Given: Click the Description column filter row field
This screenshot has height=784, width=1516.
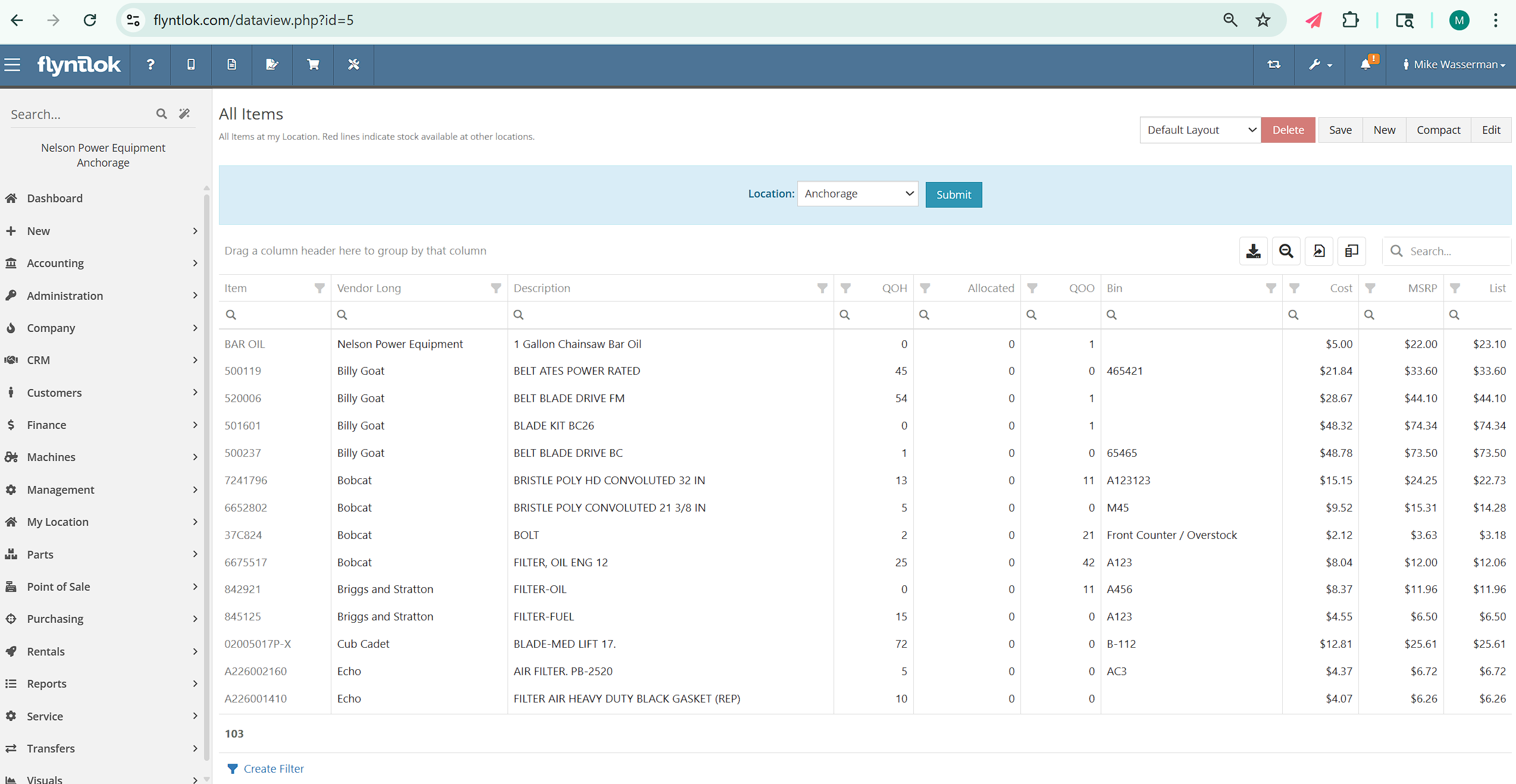Looking at the screenshot, I should [671, 315].
